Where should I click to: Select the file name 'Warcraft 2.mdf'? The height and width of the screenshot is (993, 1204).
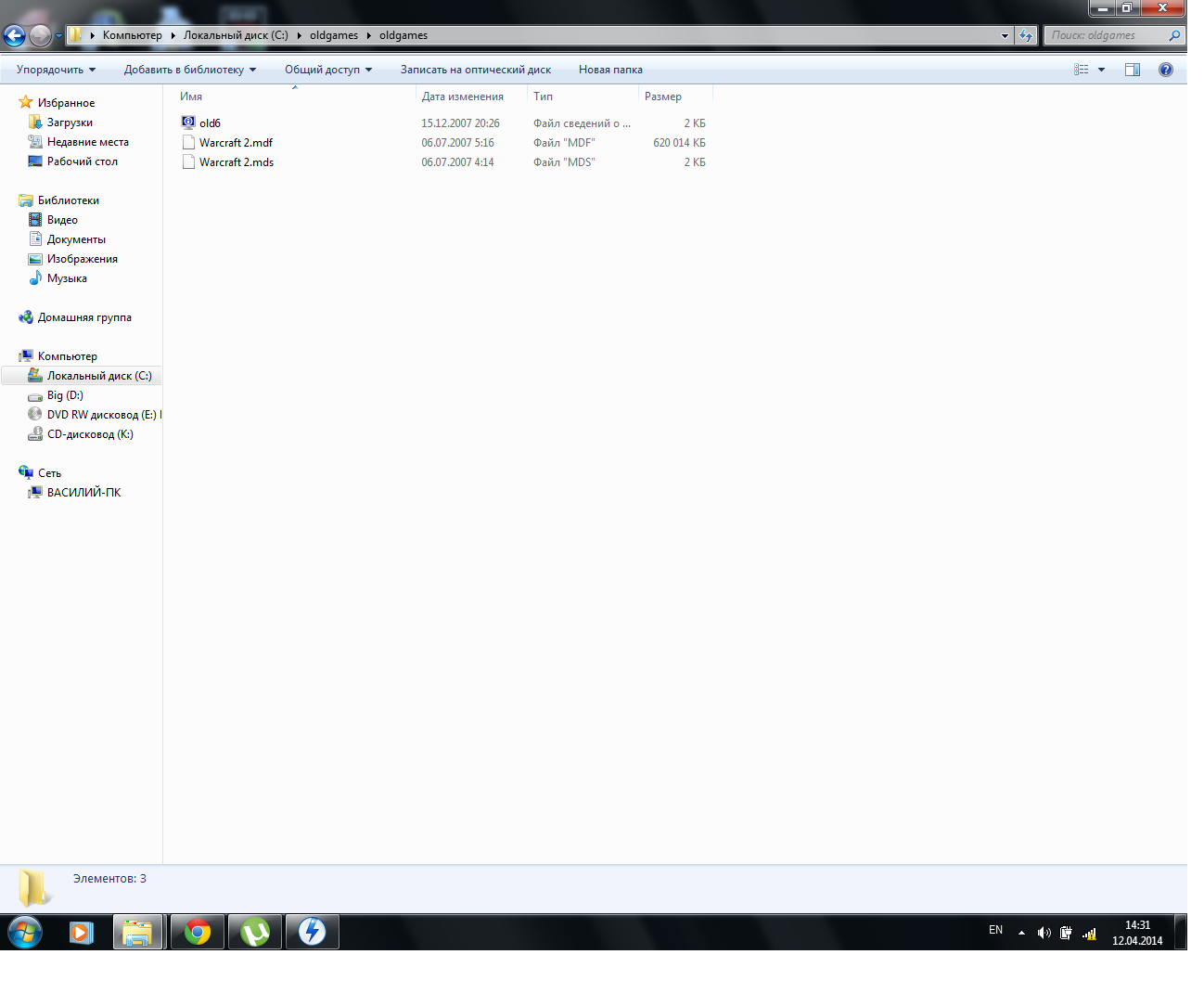[x=236, y=143]
